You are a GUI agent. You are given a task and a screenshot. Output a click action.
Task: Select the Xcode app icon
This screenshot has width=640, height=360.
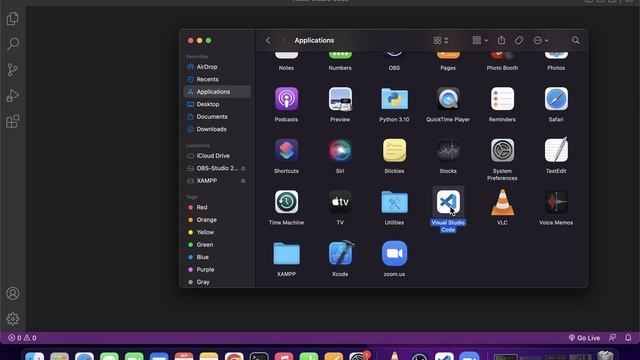[340, 253]
